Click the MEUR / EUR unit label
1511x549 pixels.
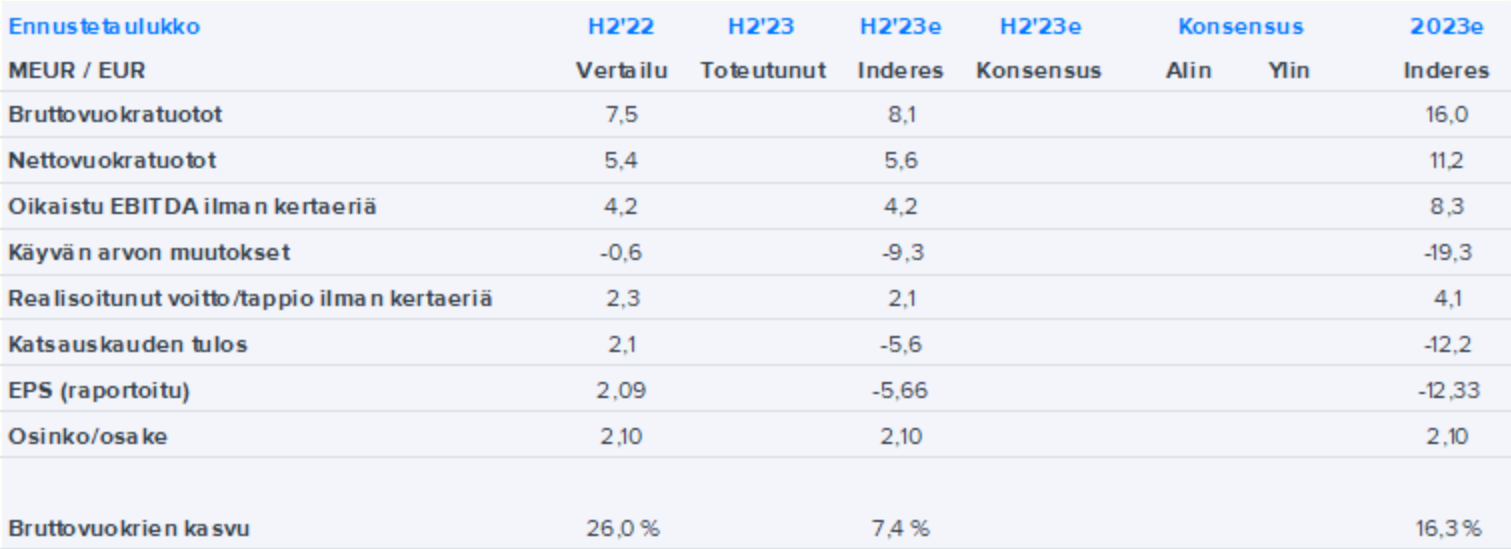click(x=77, y=71)
